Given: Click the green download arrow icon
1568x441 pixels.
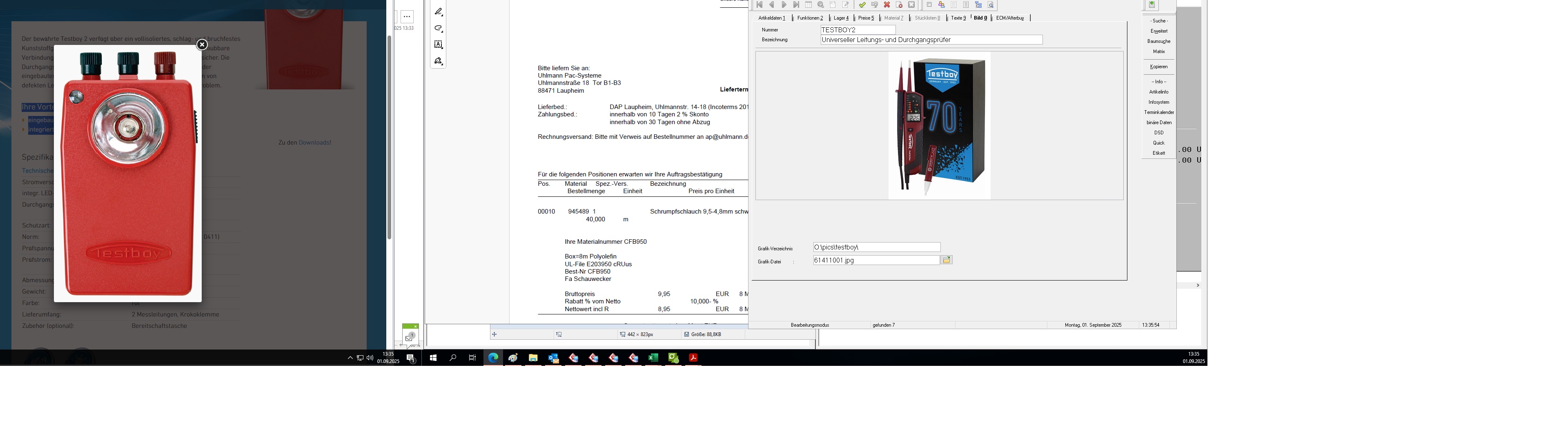Looking at the screenshot, I should click(x=1151, y=4).
